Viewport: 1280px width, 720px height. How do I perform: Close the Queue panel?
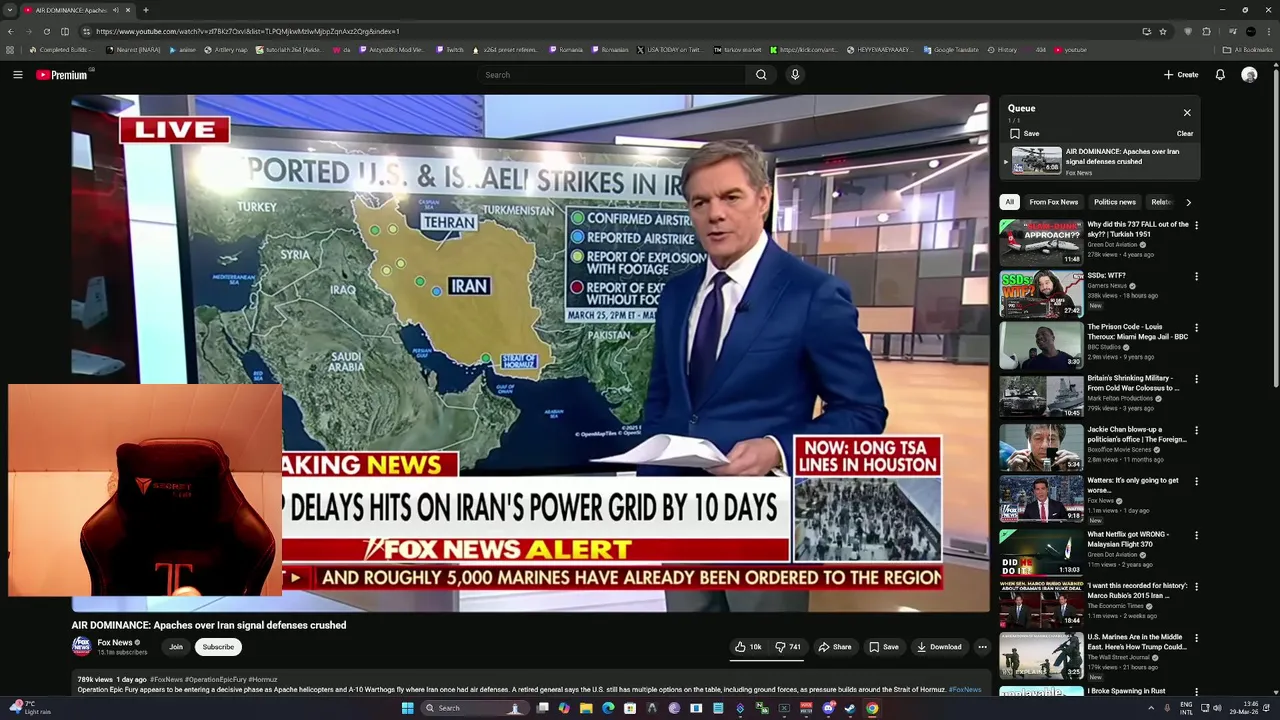coord(1187,113)
